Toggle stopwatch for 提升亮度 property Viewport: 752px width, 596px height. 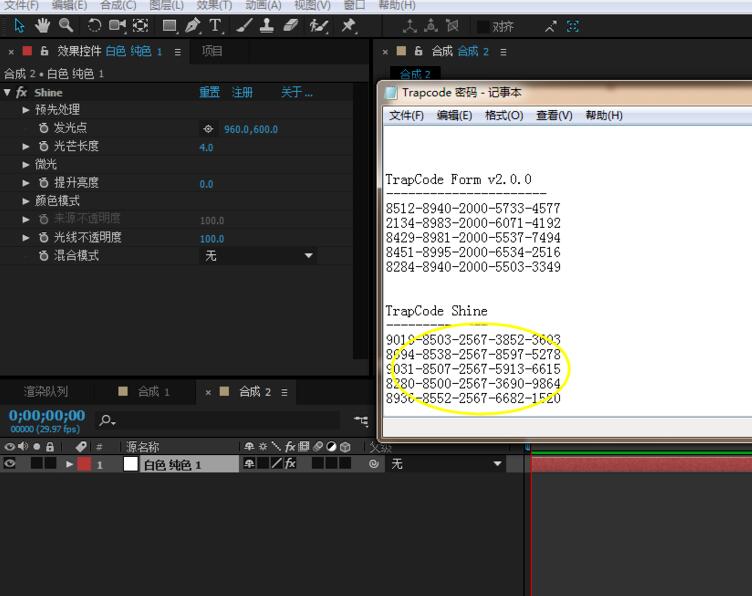tap(43, 184)
